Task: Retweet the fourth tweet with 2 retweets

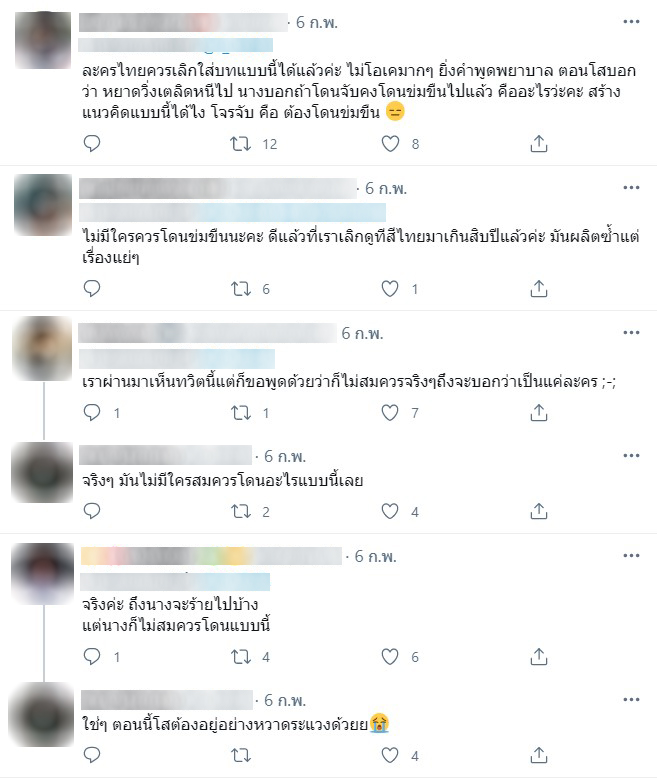Action: pyautogui.click(x=241, y=511)
